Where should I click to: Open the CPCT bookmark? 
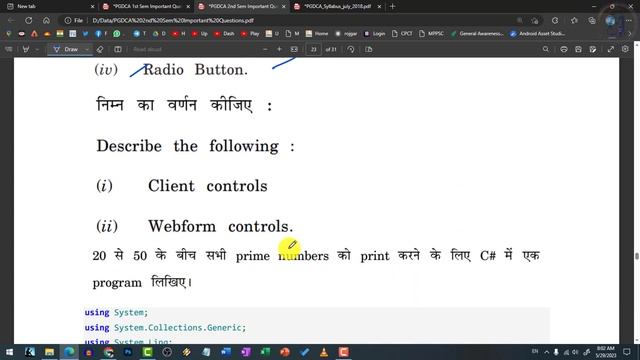coord(402,34)
